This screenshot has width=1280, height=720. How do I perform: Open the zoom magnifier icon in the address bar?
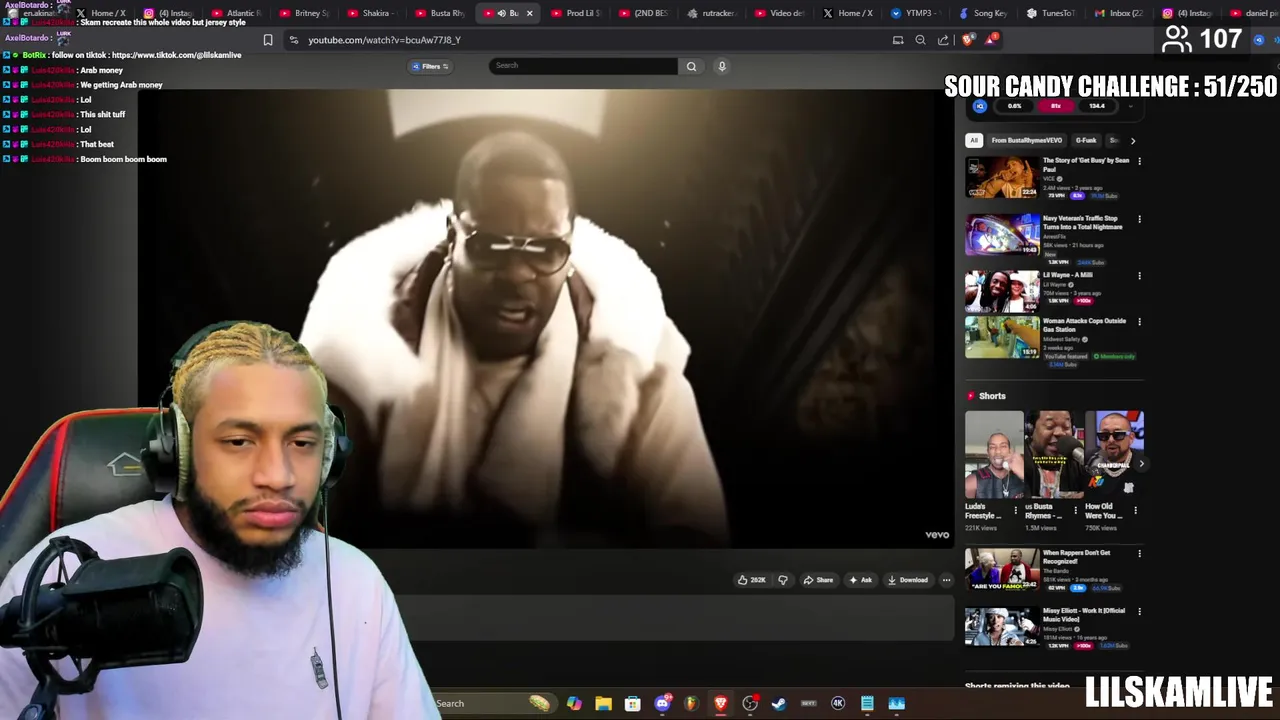click(x=920, y=40)
